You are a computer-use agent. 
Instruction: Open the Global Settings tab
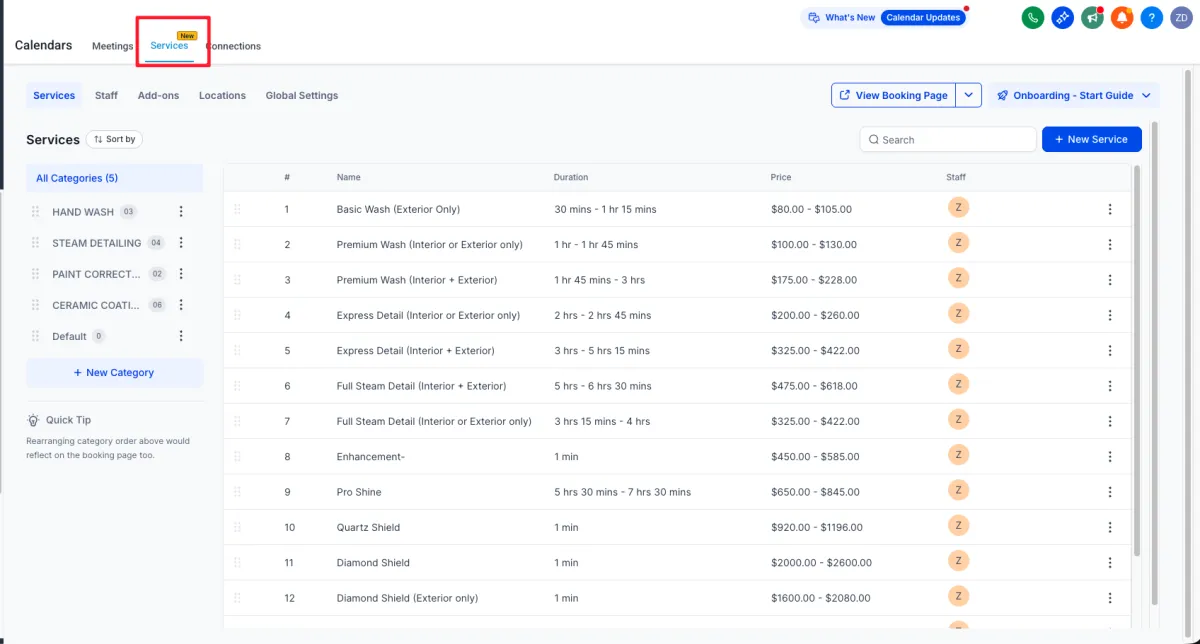[301, 95]
